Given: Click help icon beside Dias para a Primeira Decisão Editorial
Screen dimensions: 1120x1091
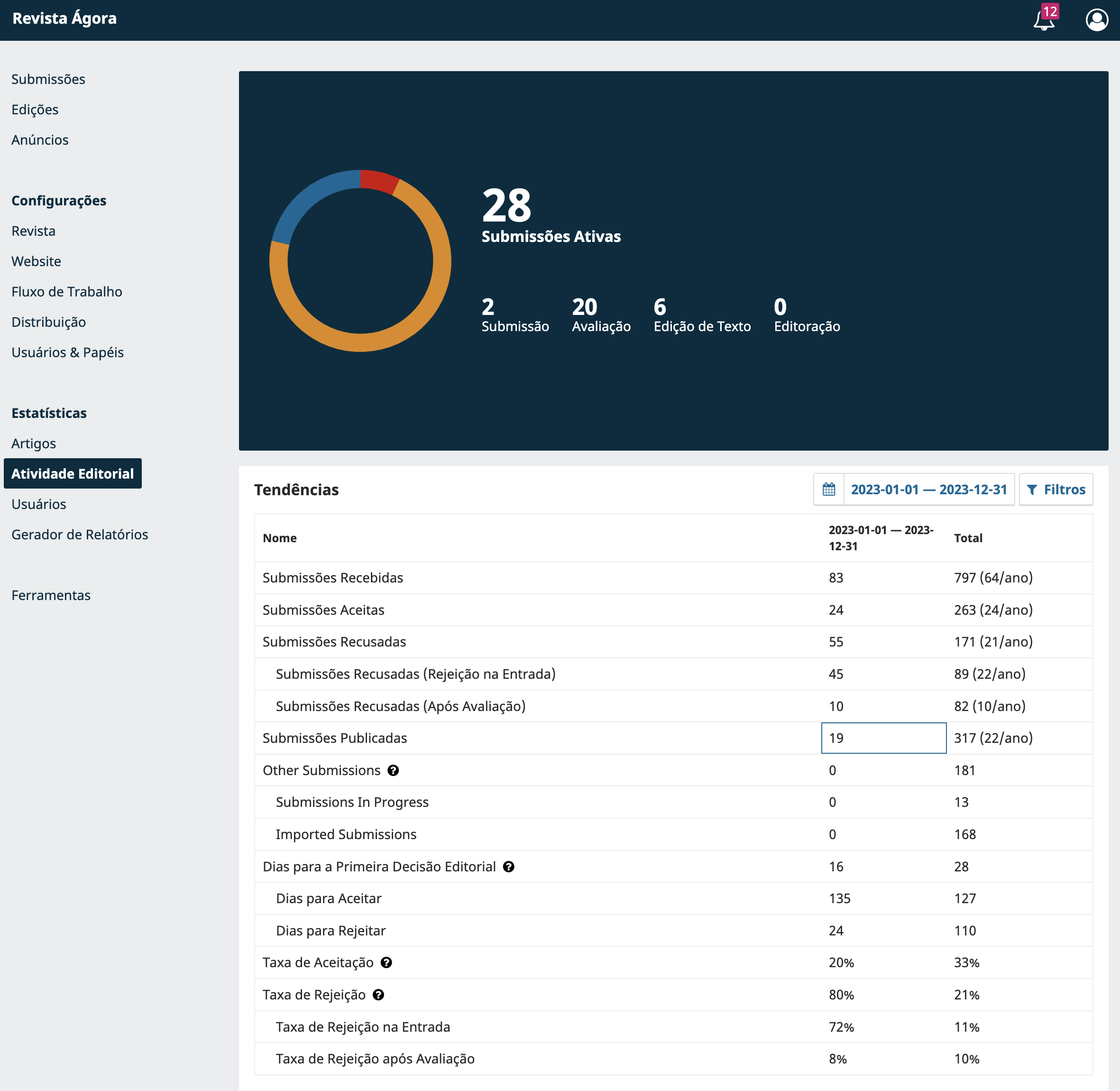Looking at the screenshot, I should [509, 866].
